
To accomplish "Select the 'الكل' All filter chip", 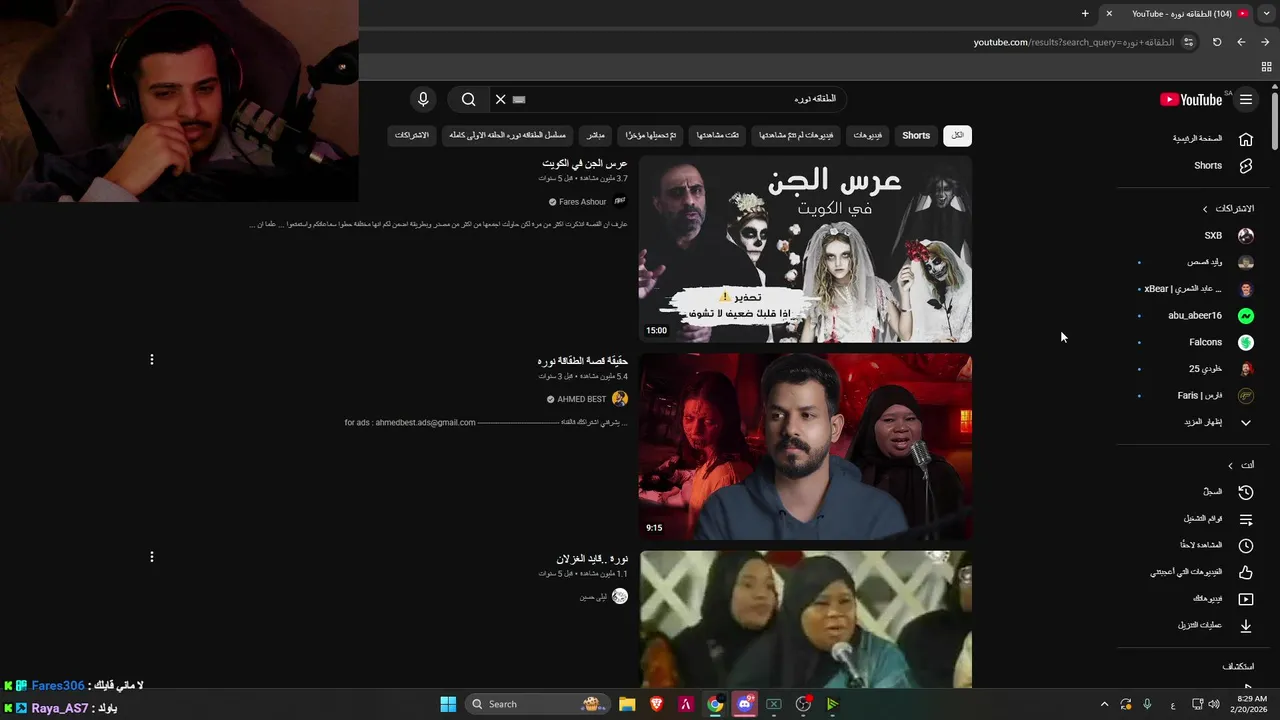I will point(958,136).
